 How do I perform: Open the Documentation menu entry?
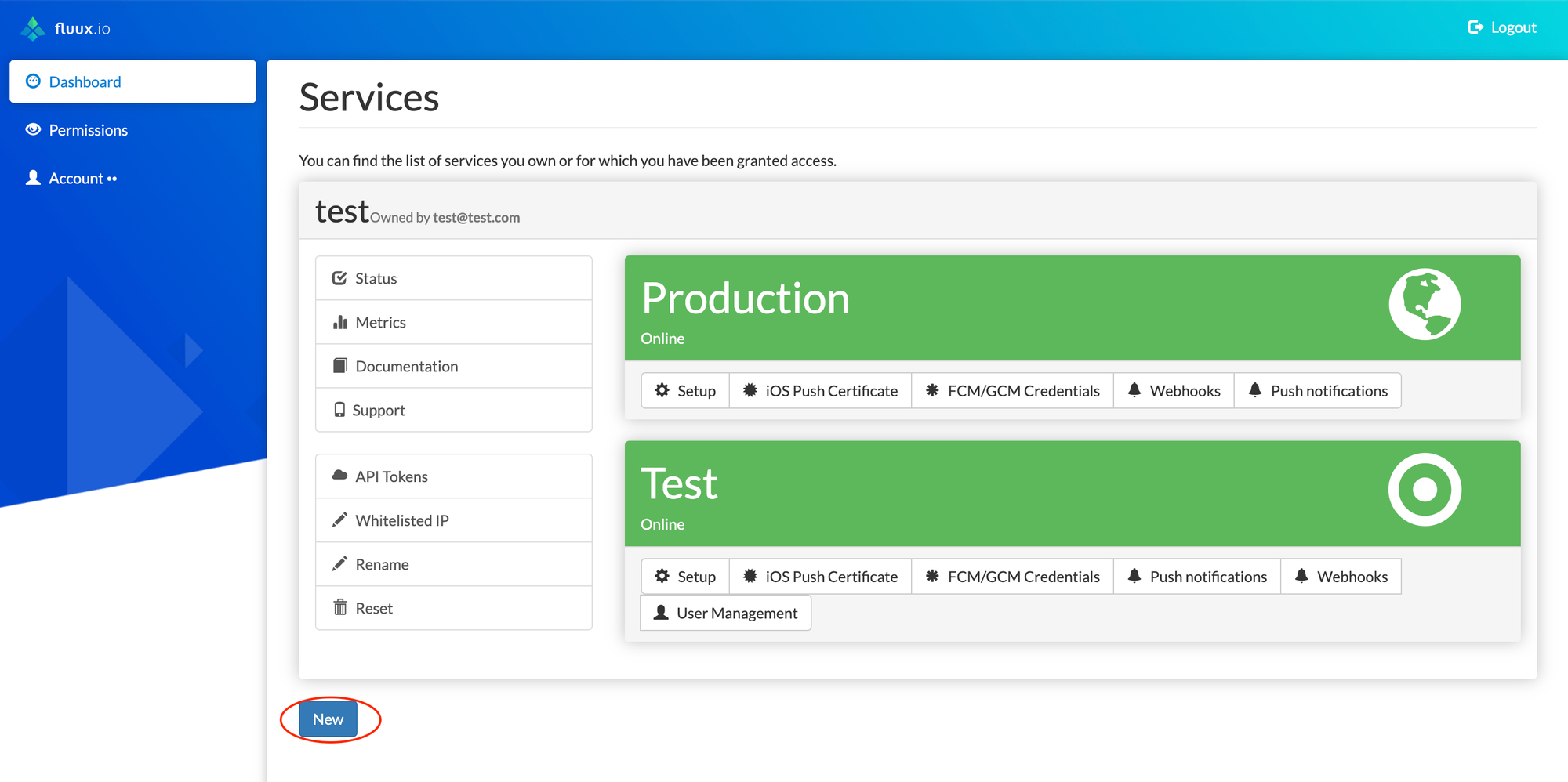(453, 366)
